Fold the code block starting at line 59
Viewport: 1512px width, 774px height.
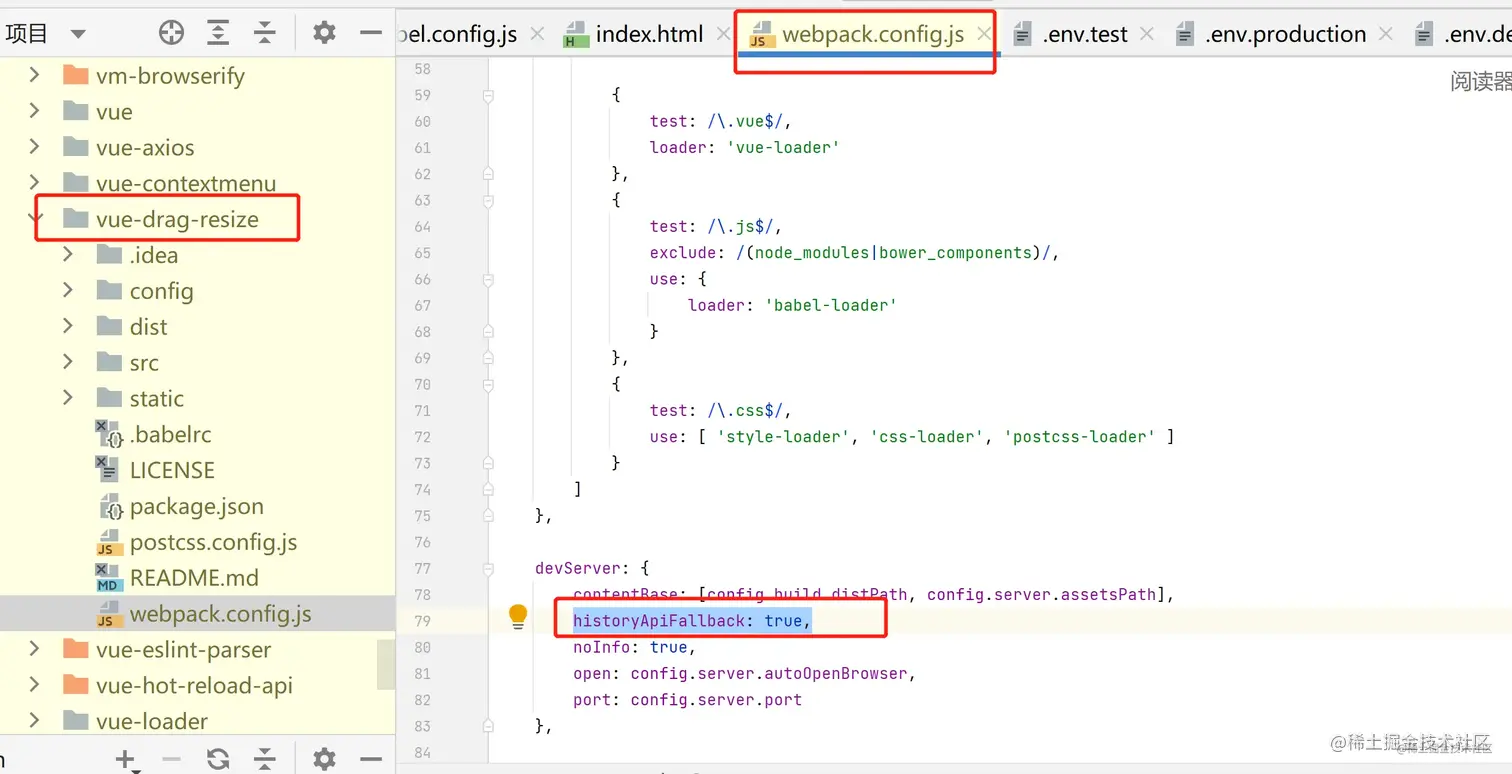point(488,95)
